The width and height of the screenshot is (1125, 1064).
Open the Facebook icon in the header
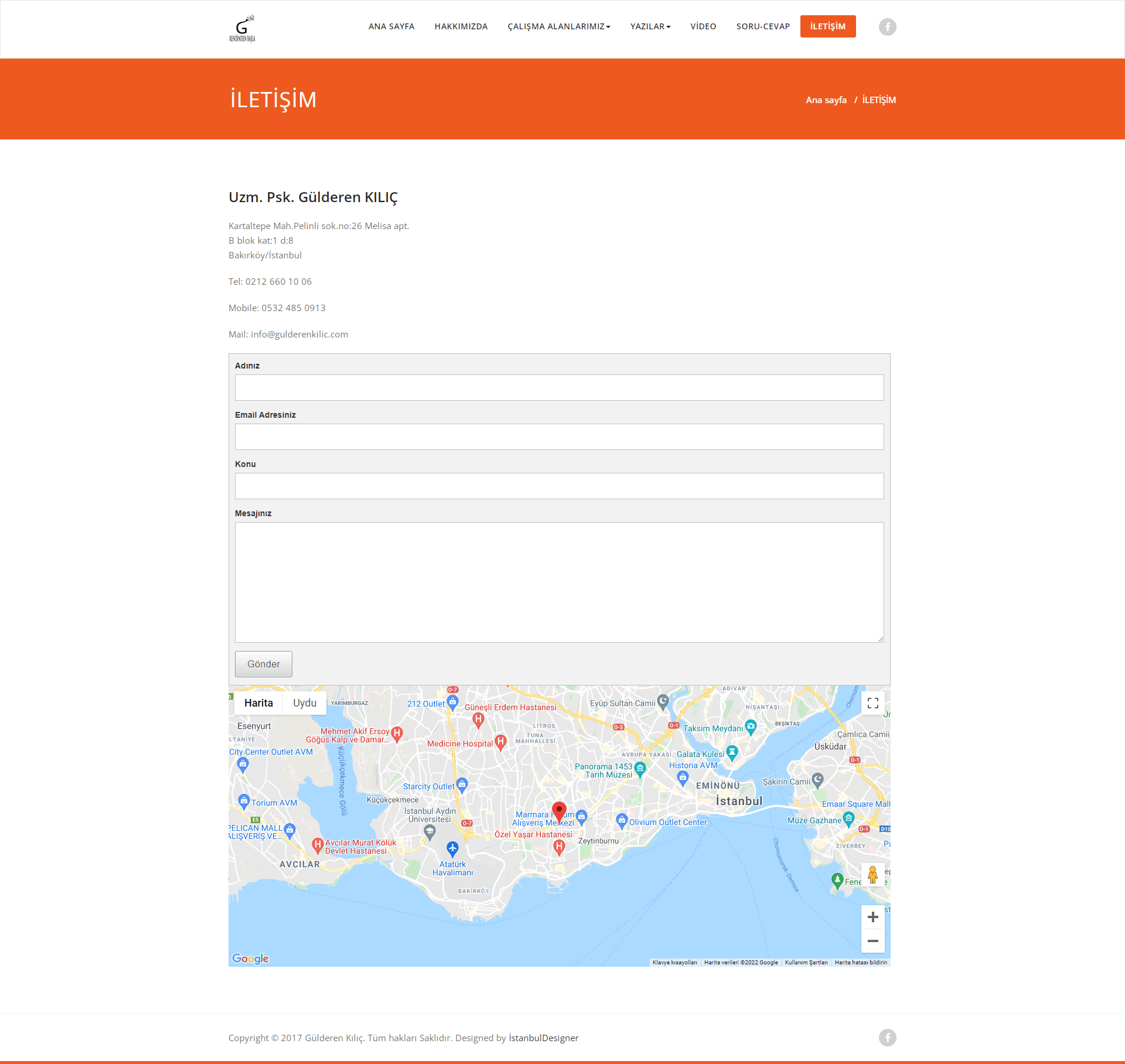887,27
